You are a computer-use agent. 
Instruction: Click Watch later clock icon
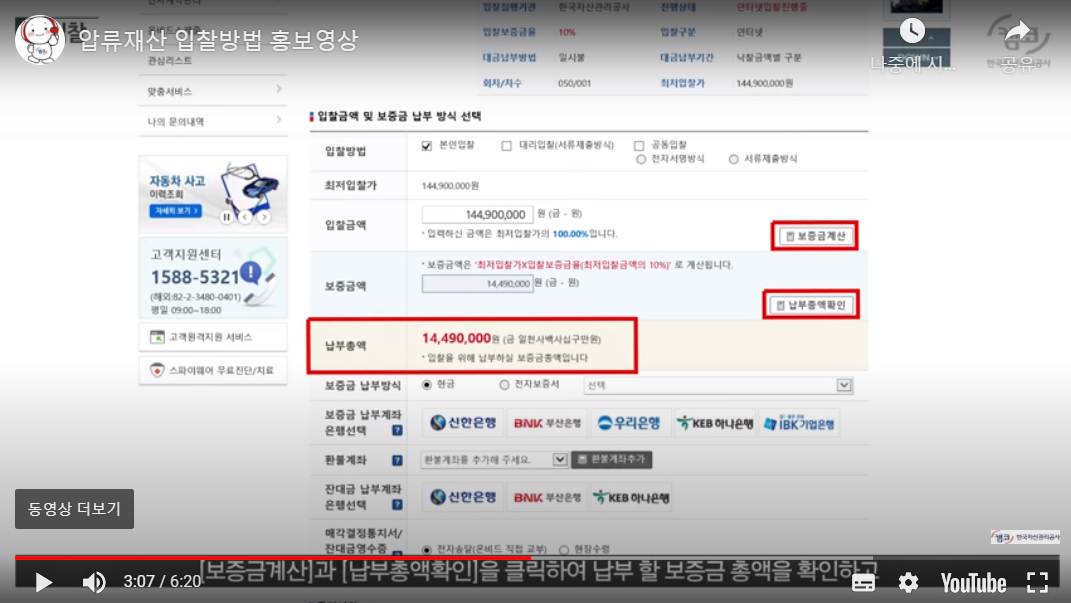tap(912, 31)
